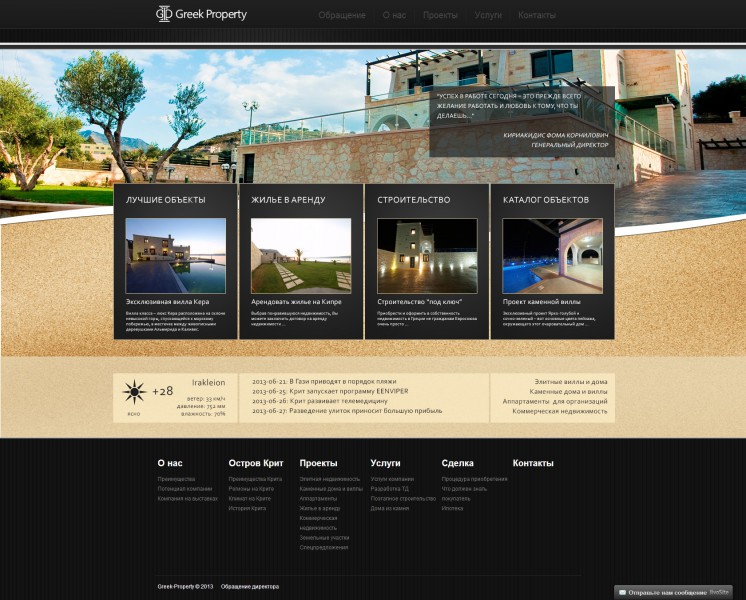Open the Эксклюзивная вилла Кера thumbnail
Image resolution: width=746 pixels, height=600 pixels.
coord(176,256)
